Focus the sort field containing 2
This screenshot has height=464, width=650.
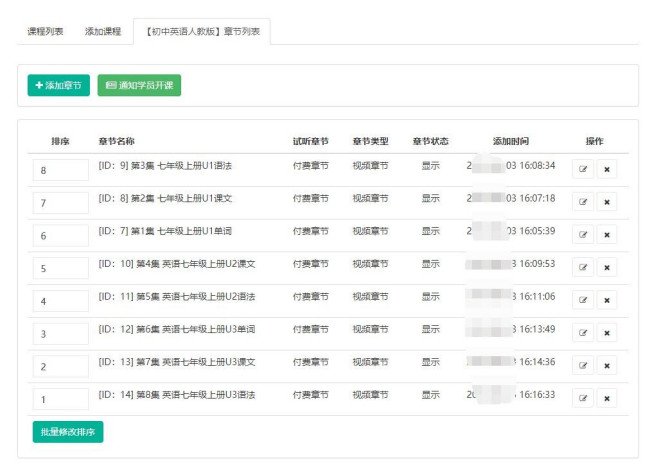click(x=61, y=367)
